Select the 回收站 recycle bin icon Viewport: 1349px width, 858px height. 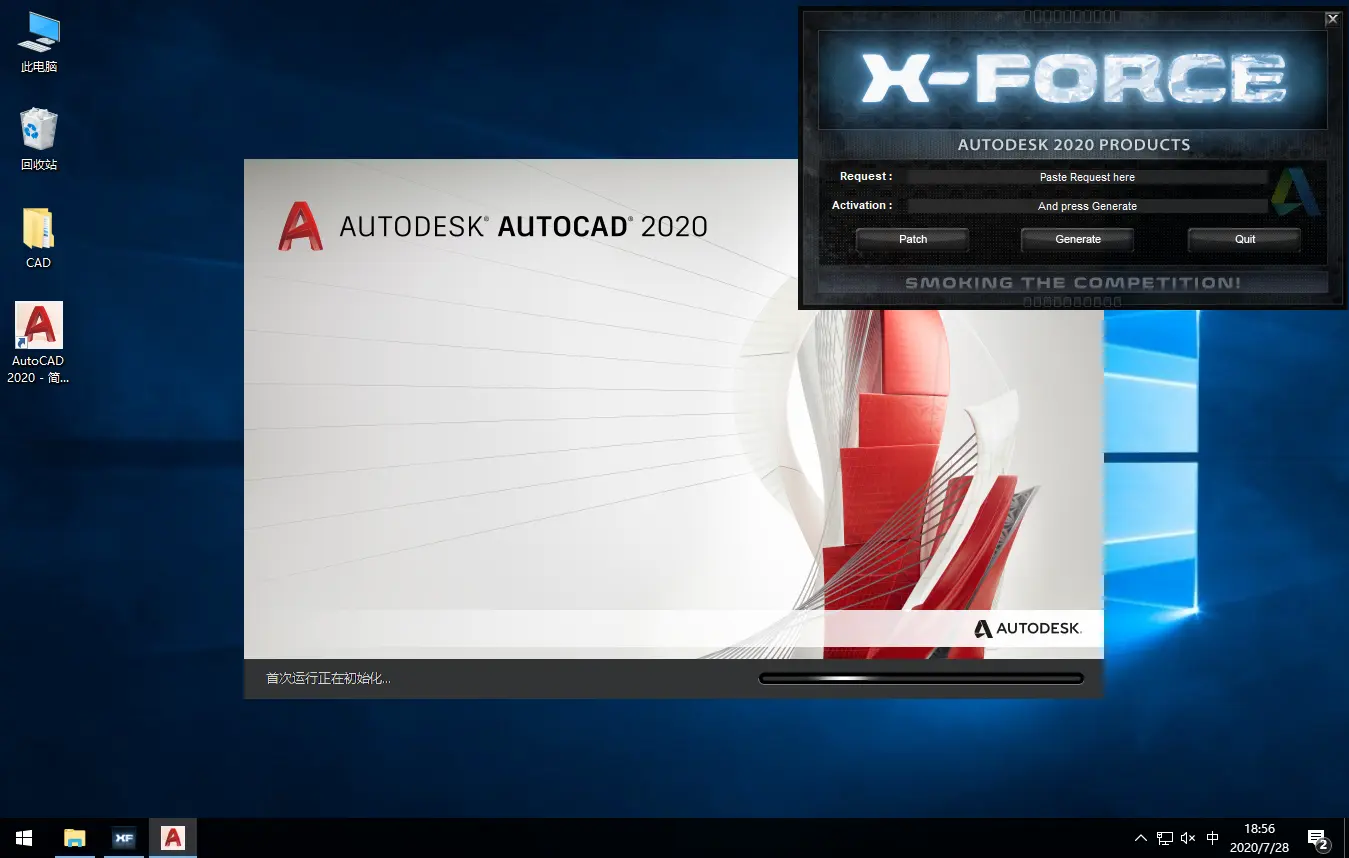39,140
